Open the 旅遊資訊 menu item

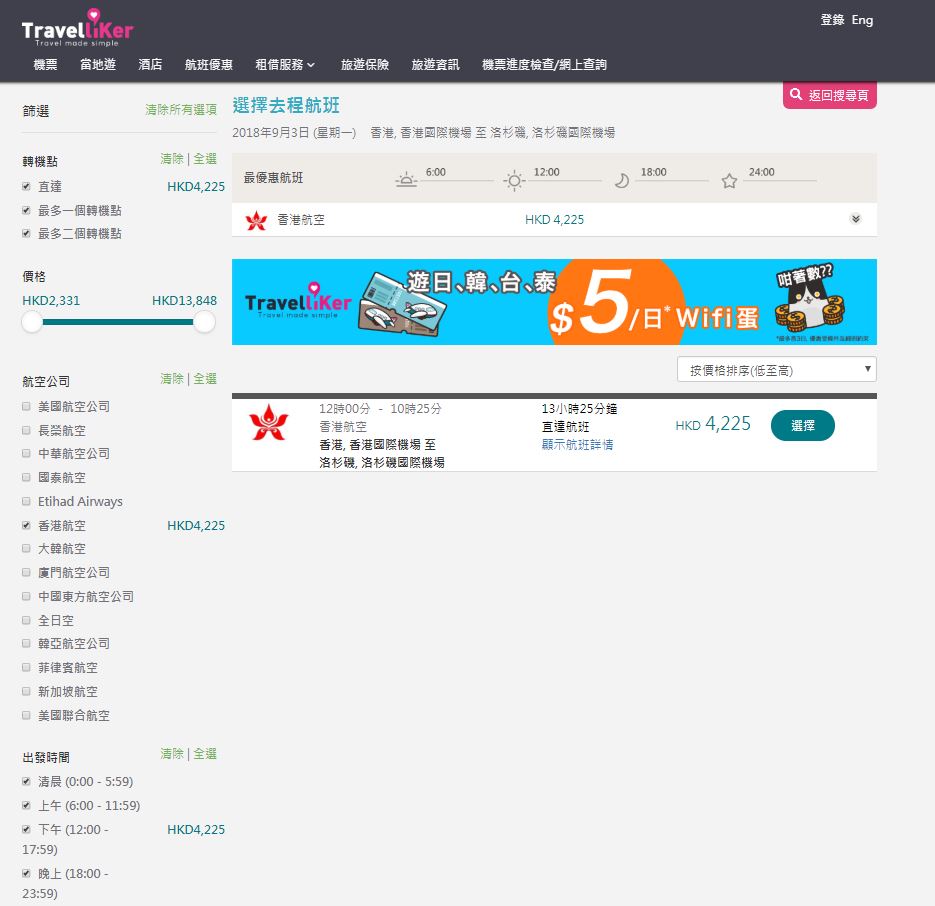tap(435, 64)
